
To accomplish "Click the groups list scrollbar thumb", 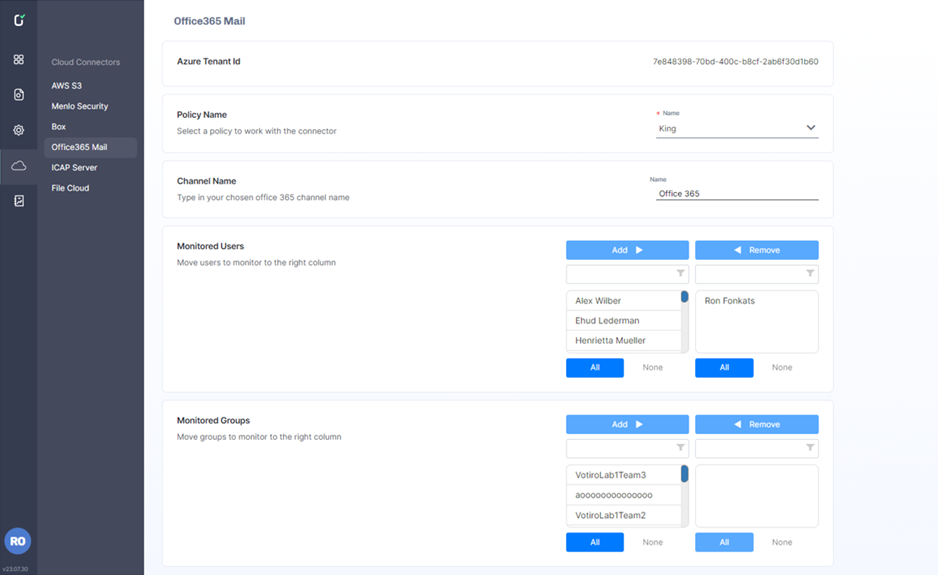I will click(684, 474).
